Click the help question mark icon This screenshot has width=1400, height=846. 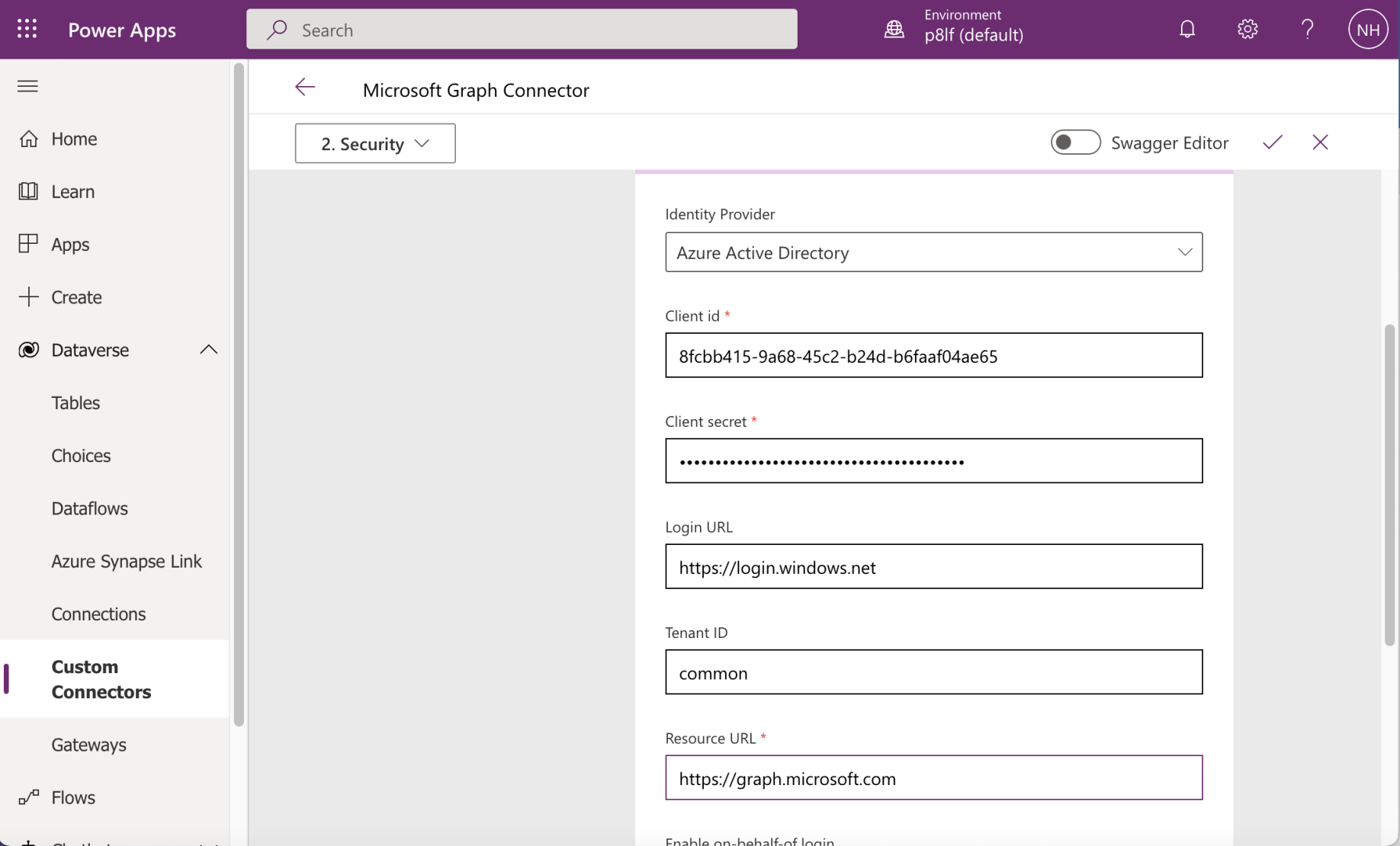coord(1307,29)
